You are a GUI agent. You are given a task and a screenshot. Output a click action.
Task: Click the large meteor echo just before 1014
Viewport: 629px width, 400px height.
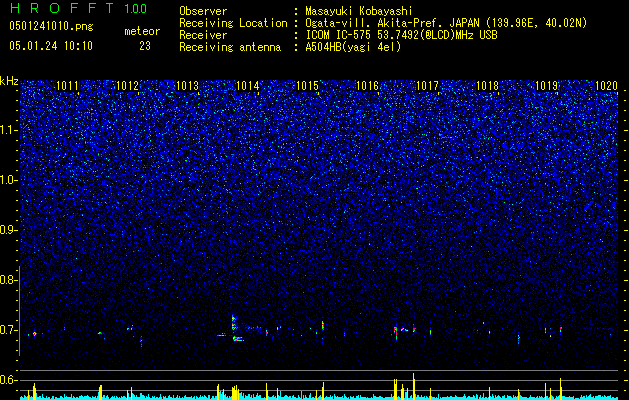tap(237, 328)
